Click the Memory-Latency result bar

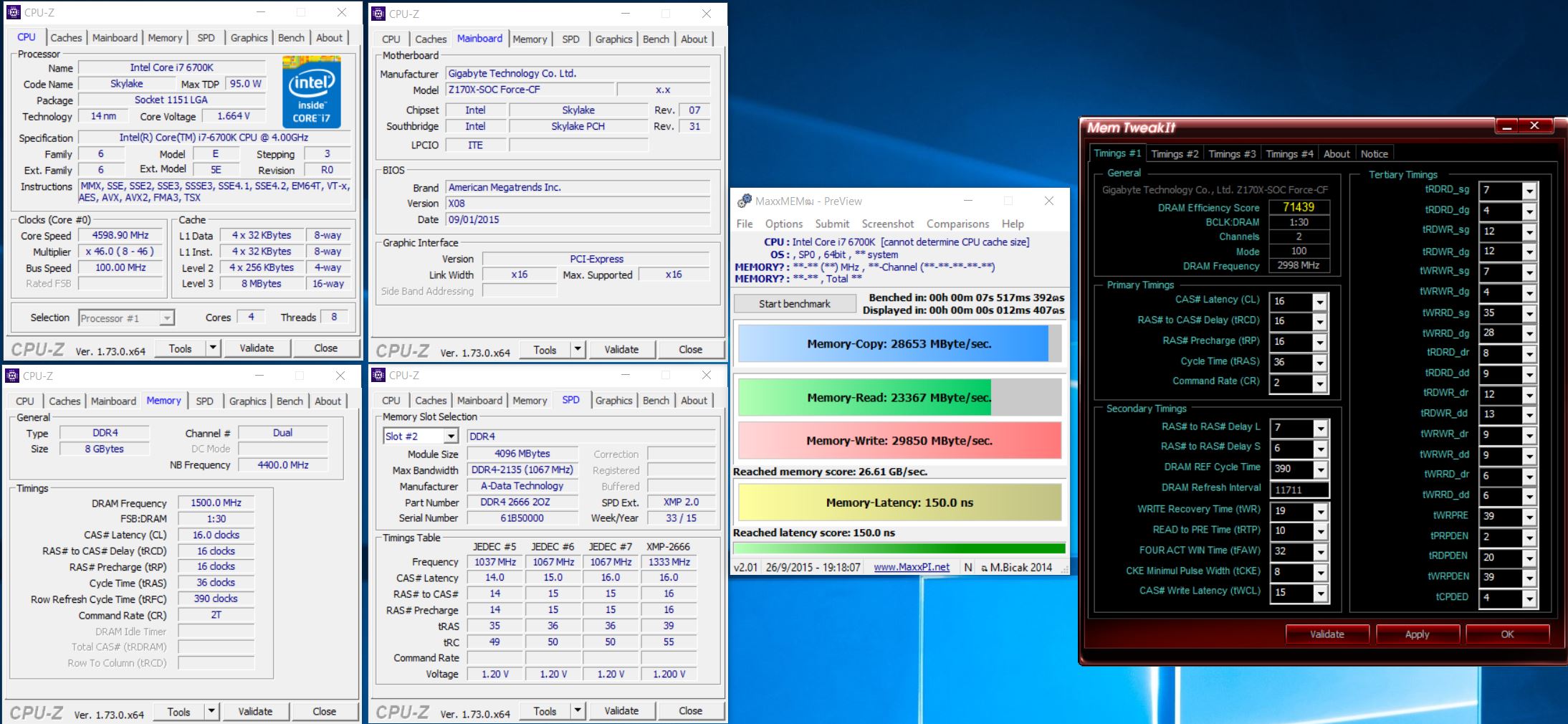click(899, 502)
